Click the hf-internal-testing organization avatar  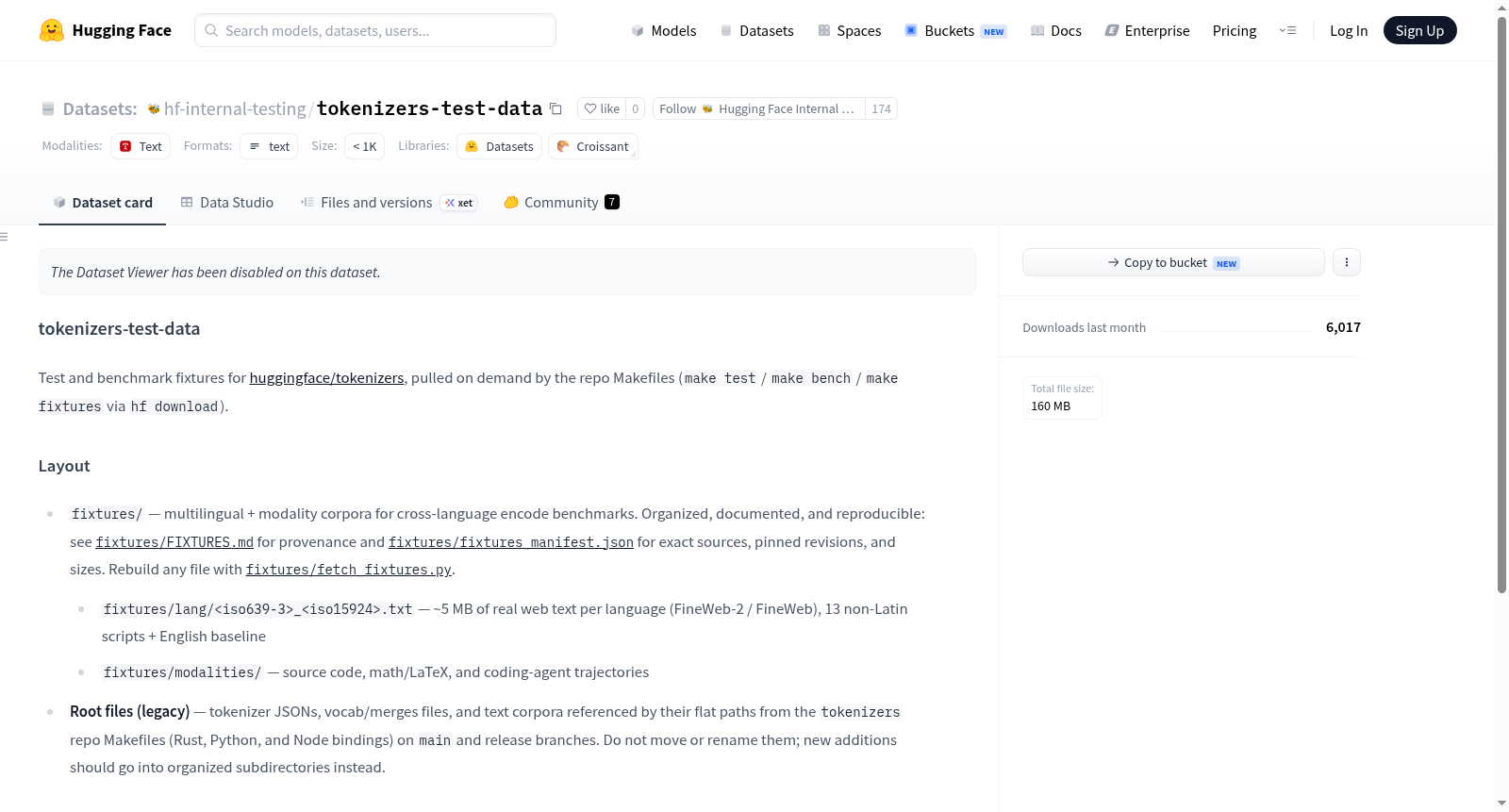[154, 109]
